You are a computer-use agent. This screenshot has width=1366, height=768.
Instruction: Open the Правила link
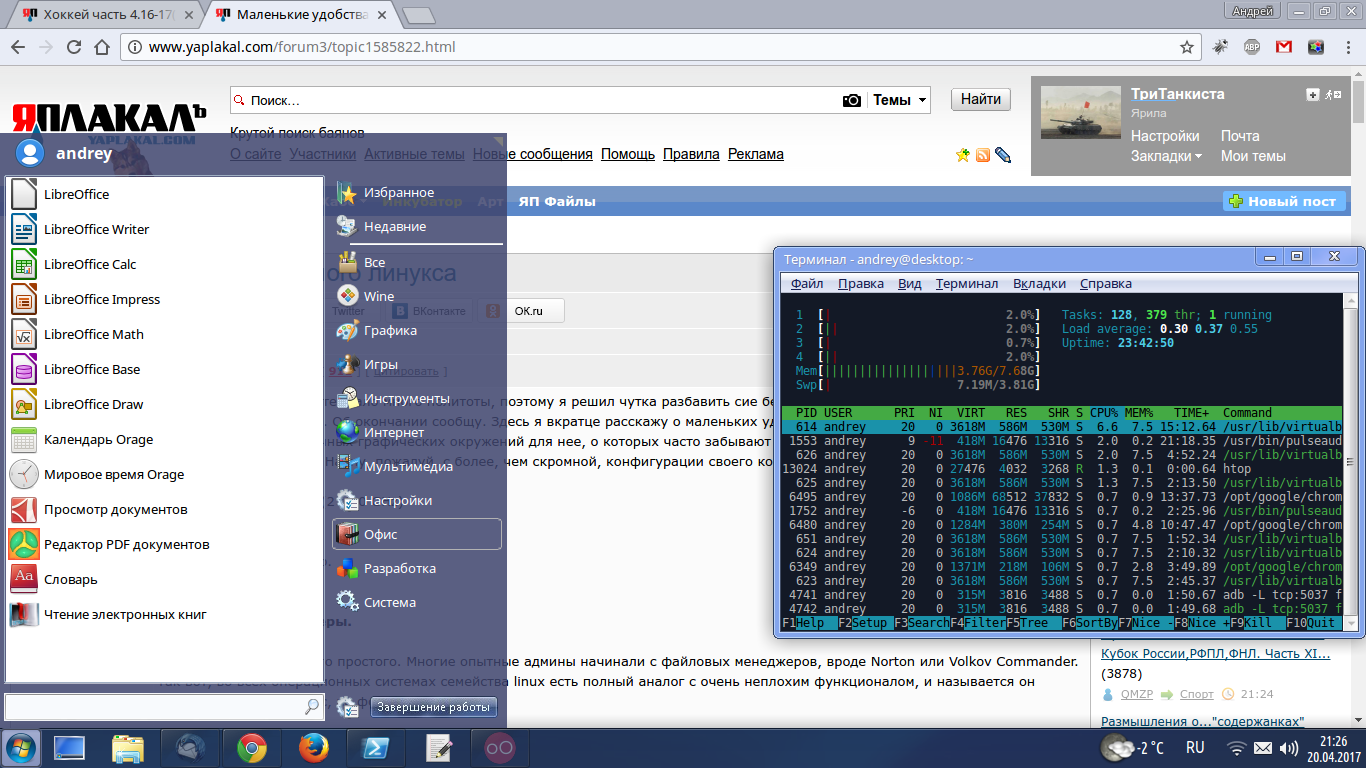[x=691, y=154]
